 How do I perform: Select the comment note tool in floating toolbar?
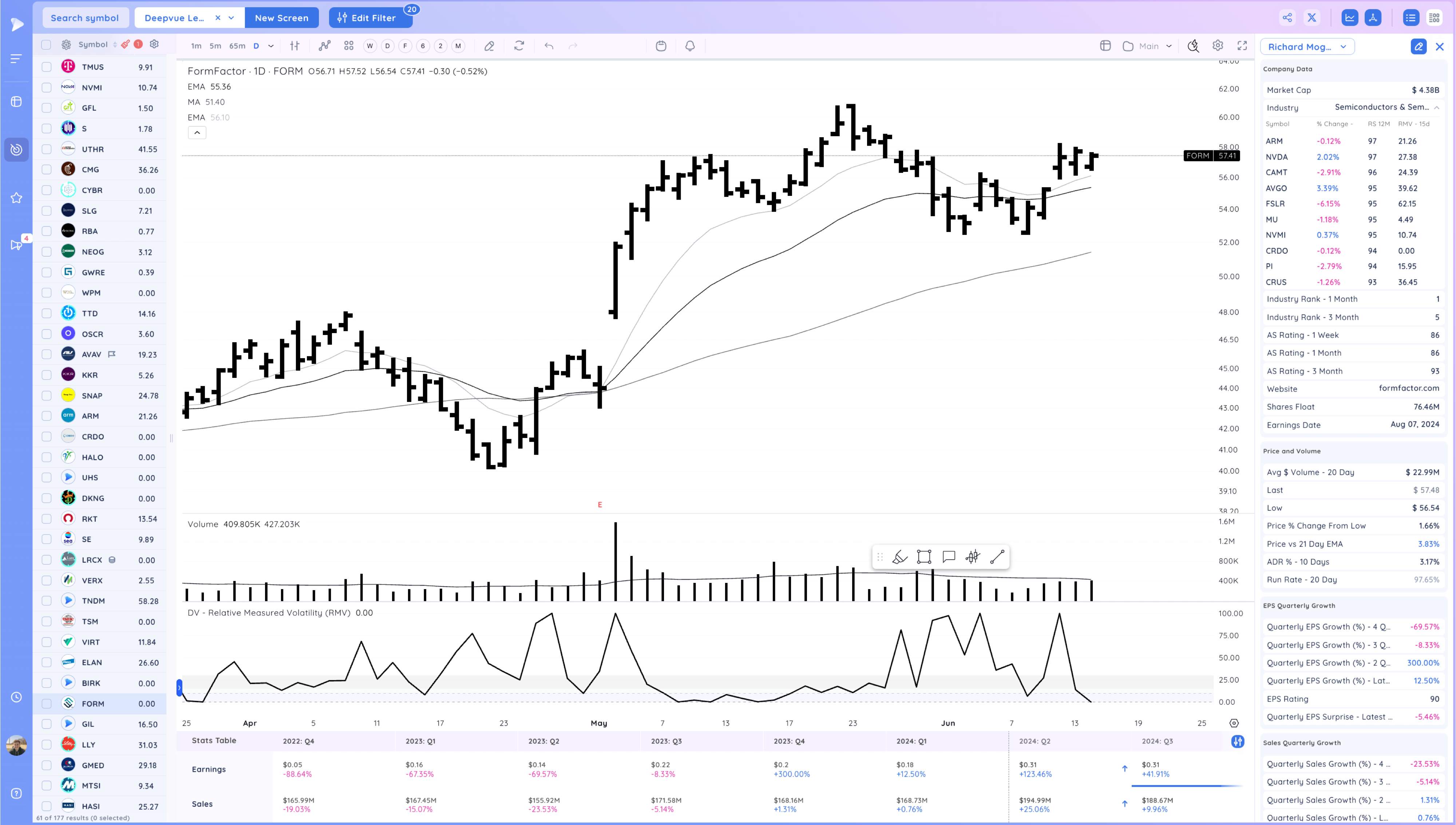pos(949,557)
